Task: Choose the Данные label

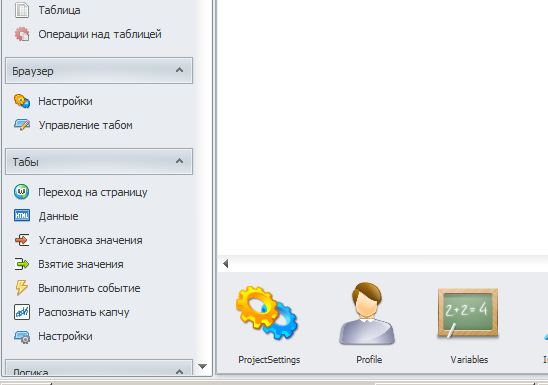Action: click(x=58, y=216)
